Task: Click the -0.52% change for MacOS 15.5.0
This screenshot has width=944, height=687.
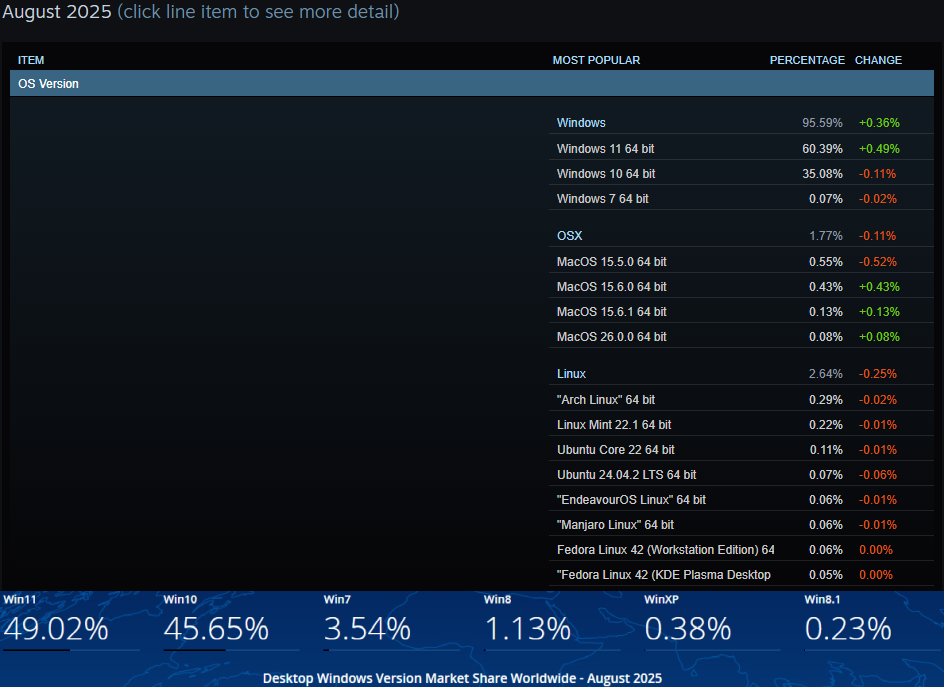Action: 878,262
